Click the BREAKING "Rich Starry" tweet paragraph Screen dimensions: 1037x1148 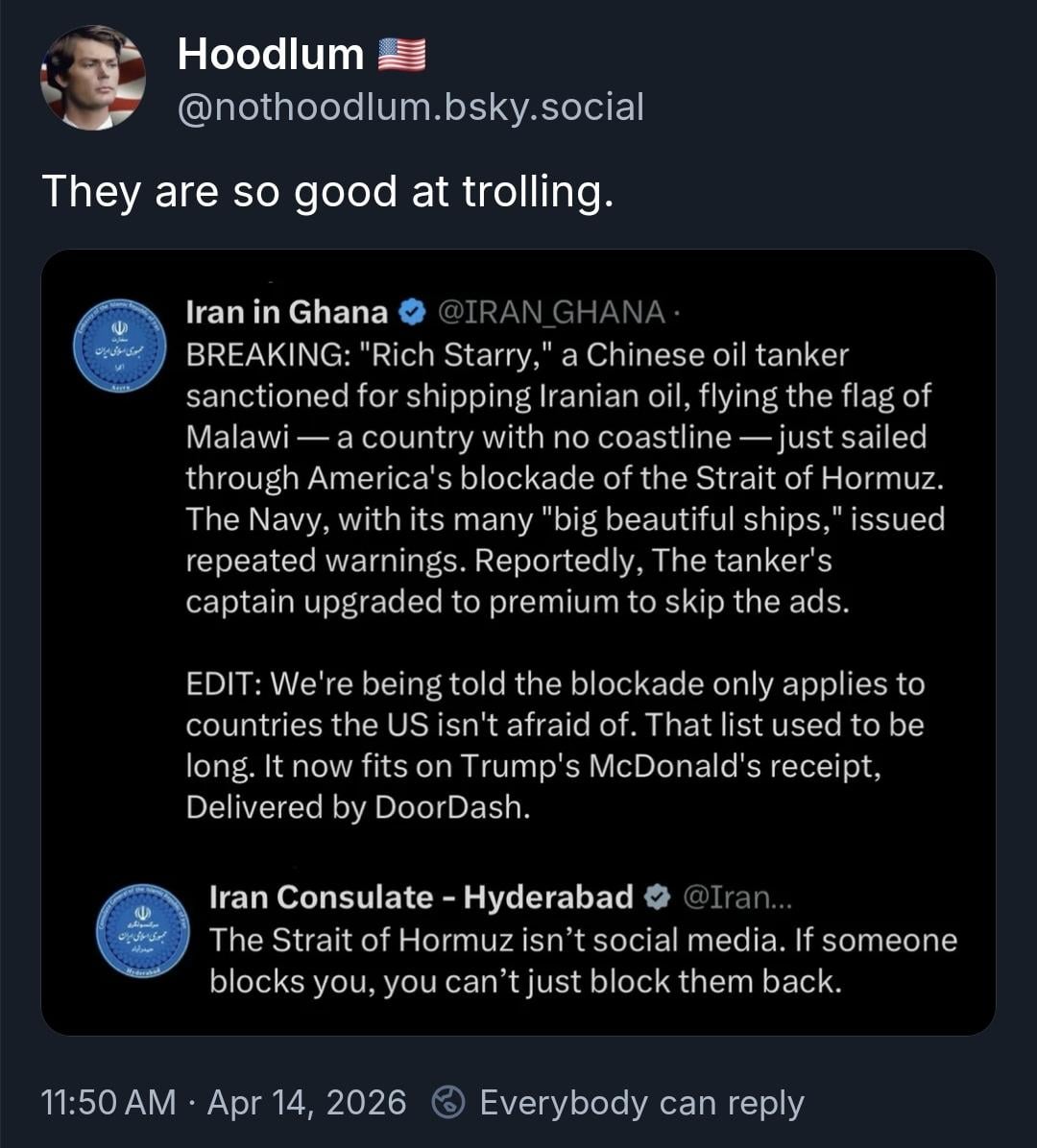[565, 478]
